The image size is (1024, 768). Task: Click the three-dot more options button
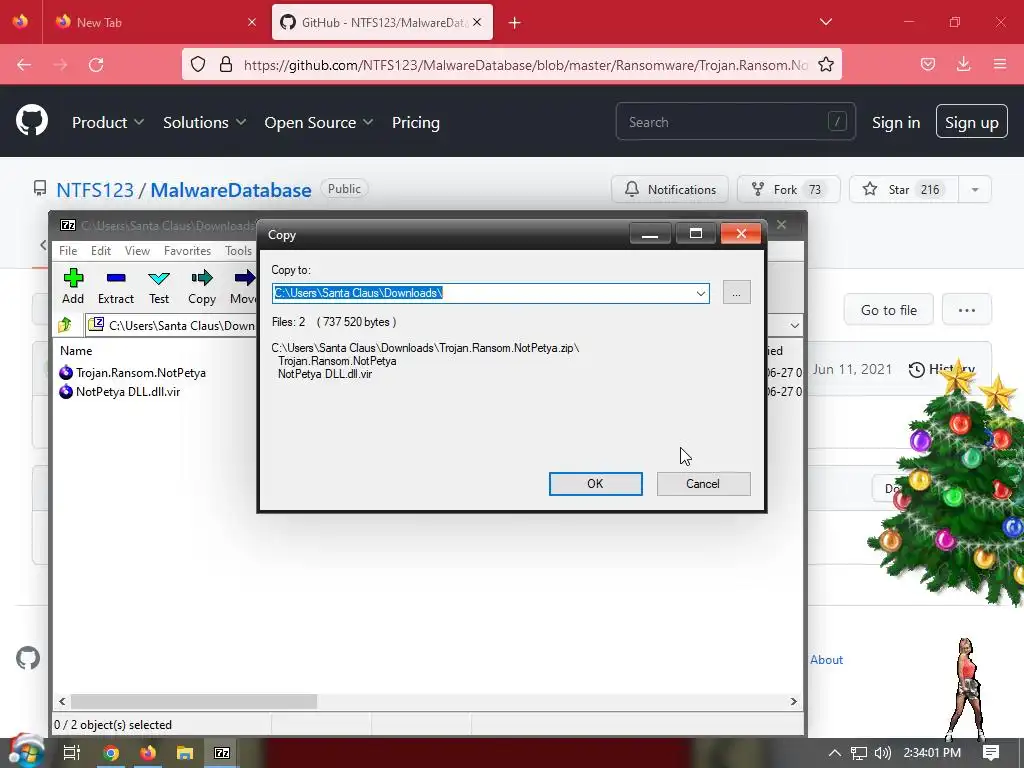(967, 310)
